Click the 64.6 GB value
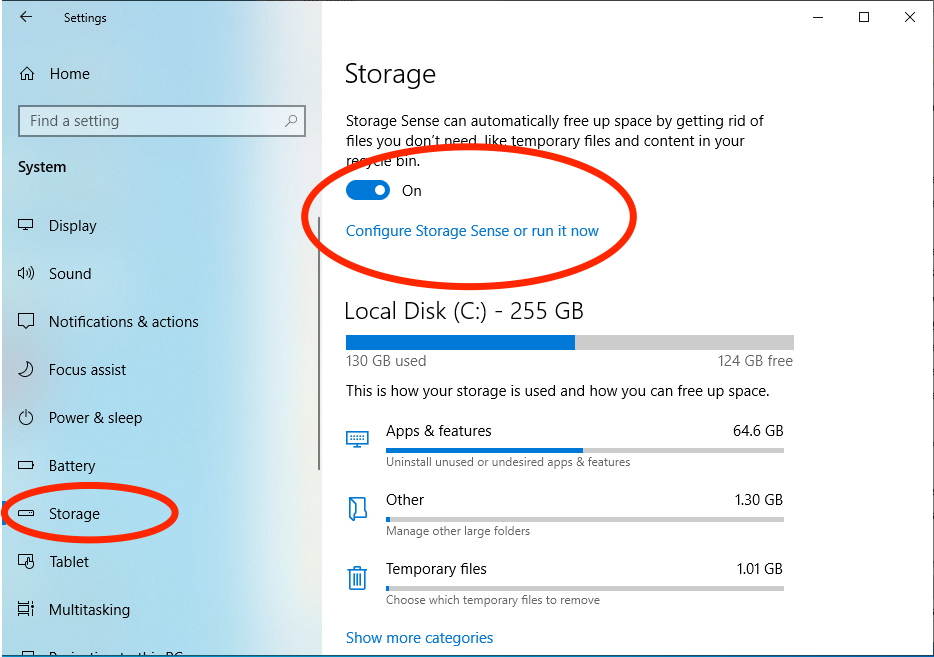Viewport: 934px width, 657px height. 758,431
